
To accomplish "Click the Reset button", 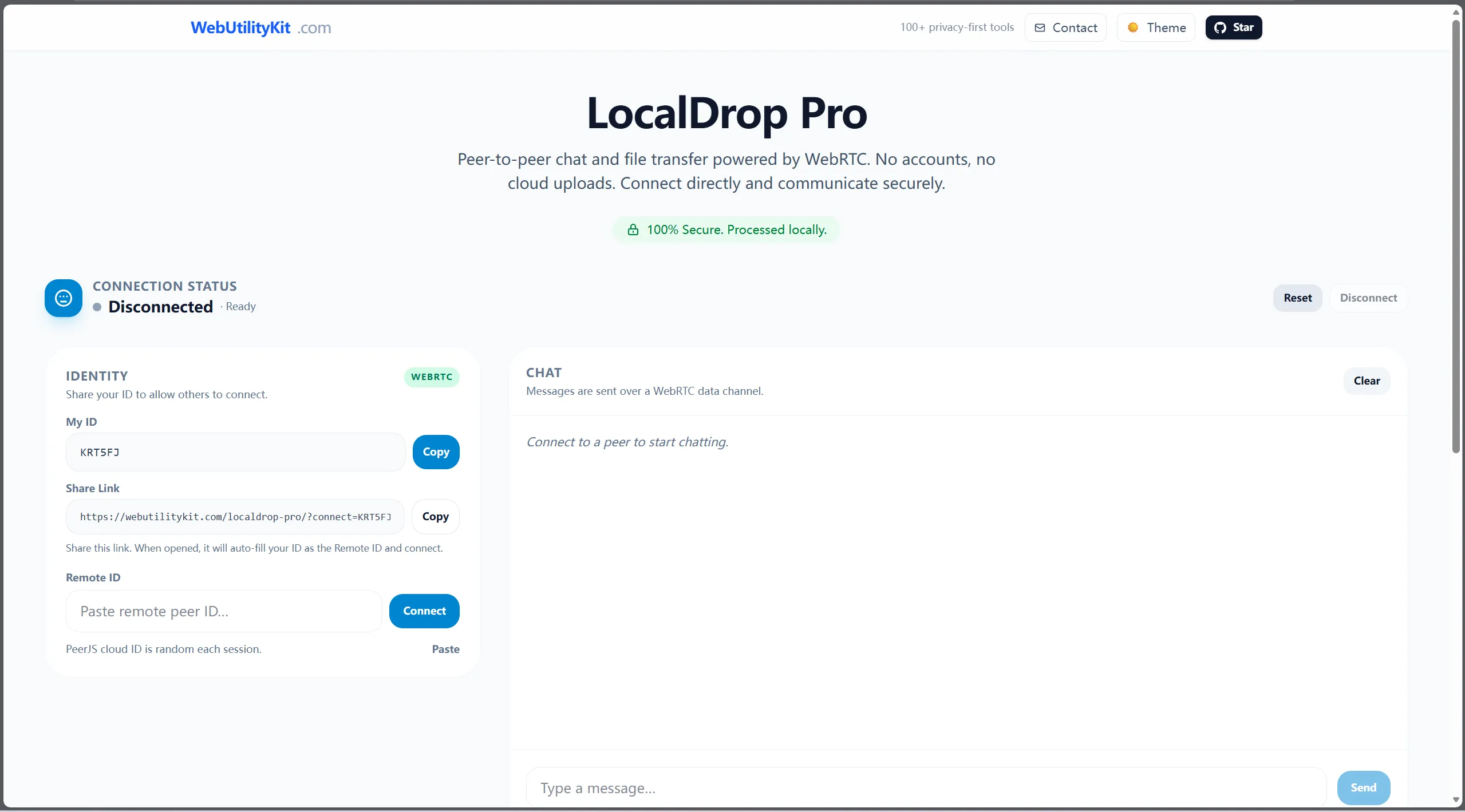I will tap(1297, 298).
